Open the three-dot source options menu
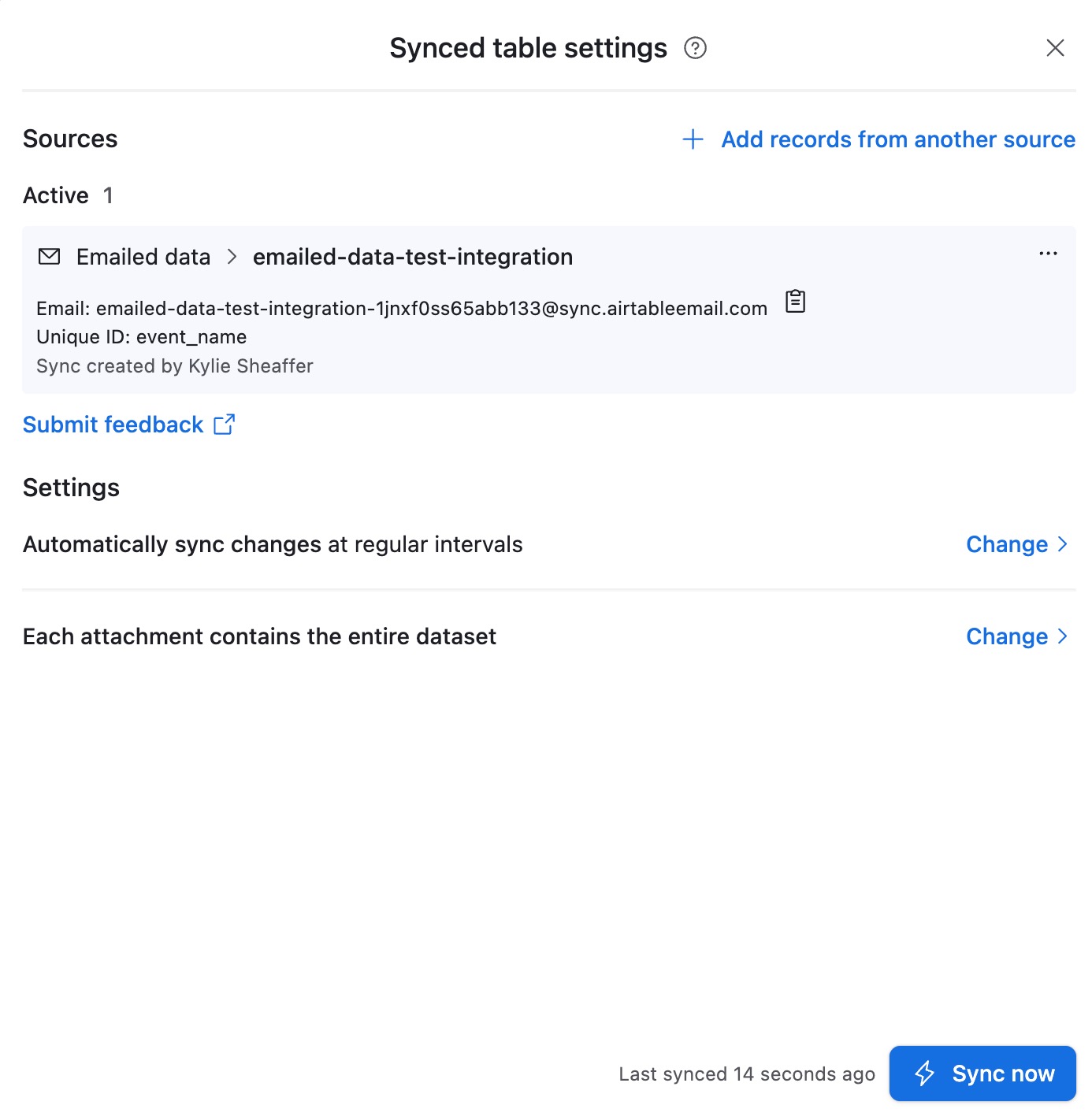The height and width of the screenshot is (1120, 1092). 1048,254
